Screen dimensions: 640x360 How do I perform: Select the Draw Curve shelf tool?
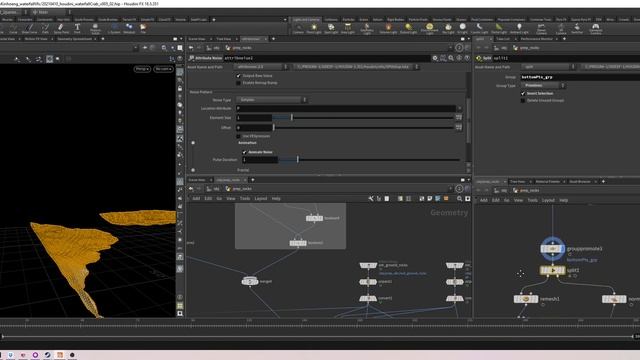click(29, 28)
